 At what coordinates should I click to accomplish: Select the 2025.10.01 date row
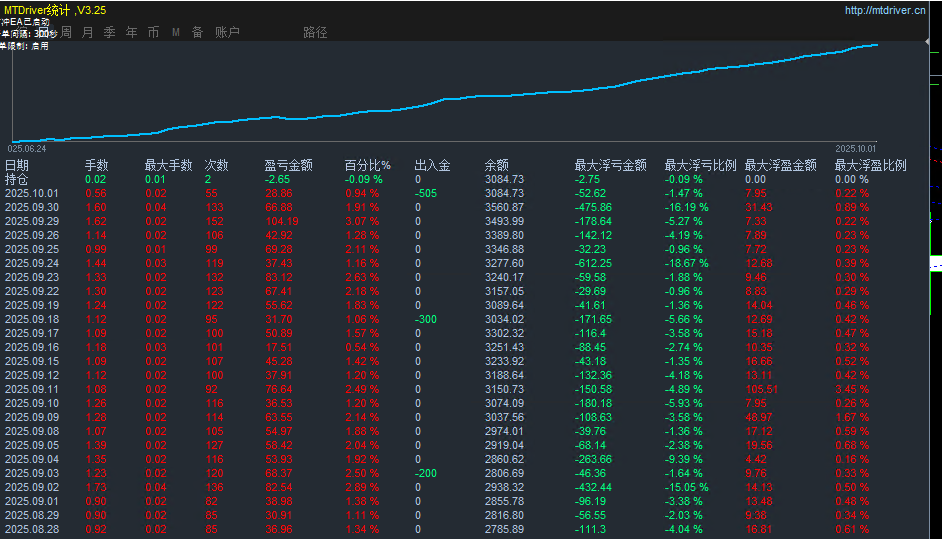[x=32, y=193]
